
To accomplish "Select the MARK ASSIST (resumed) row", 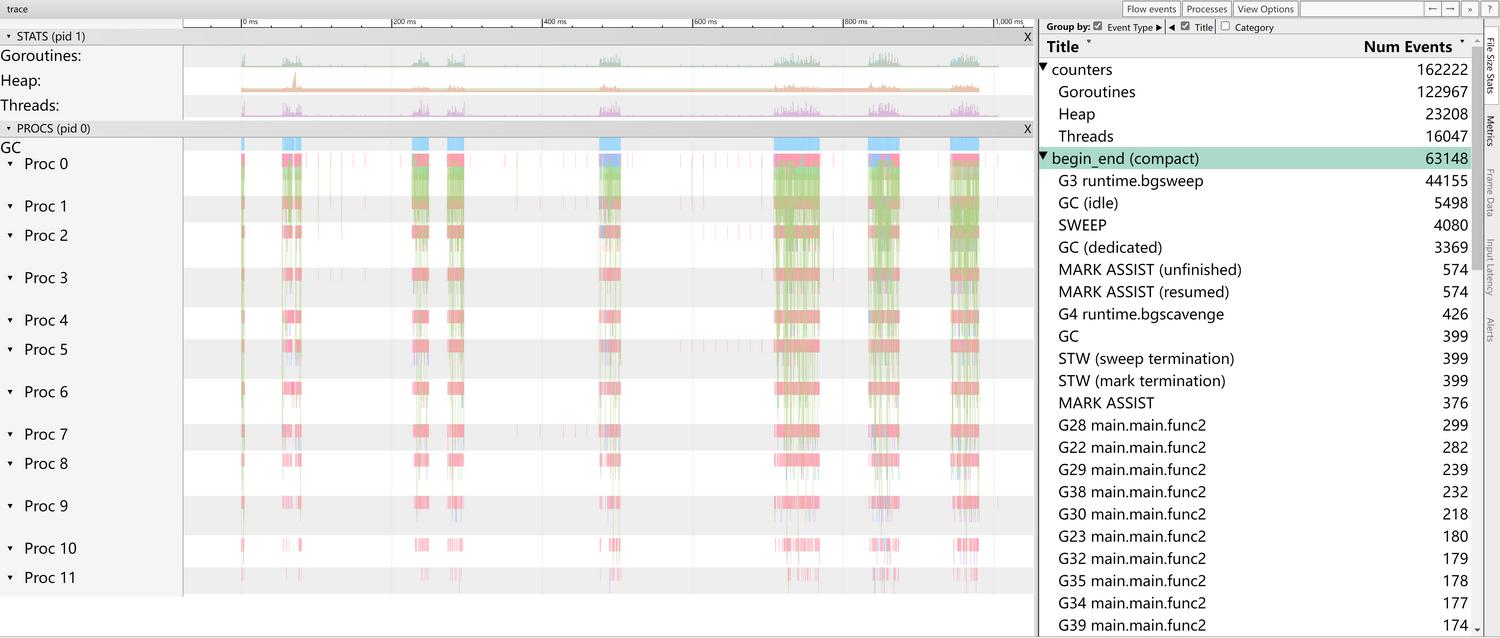I will [x=1254, y=292].
